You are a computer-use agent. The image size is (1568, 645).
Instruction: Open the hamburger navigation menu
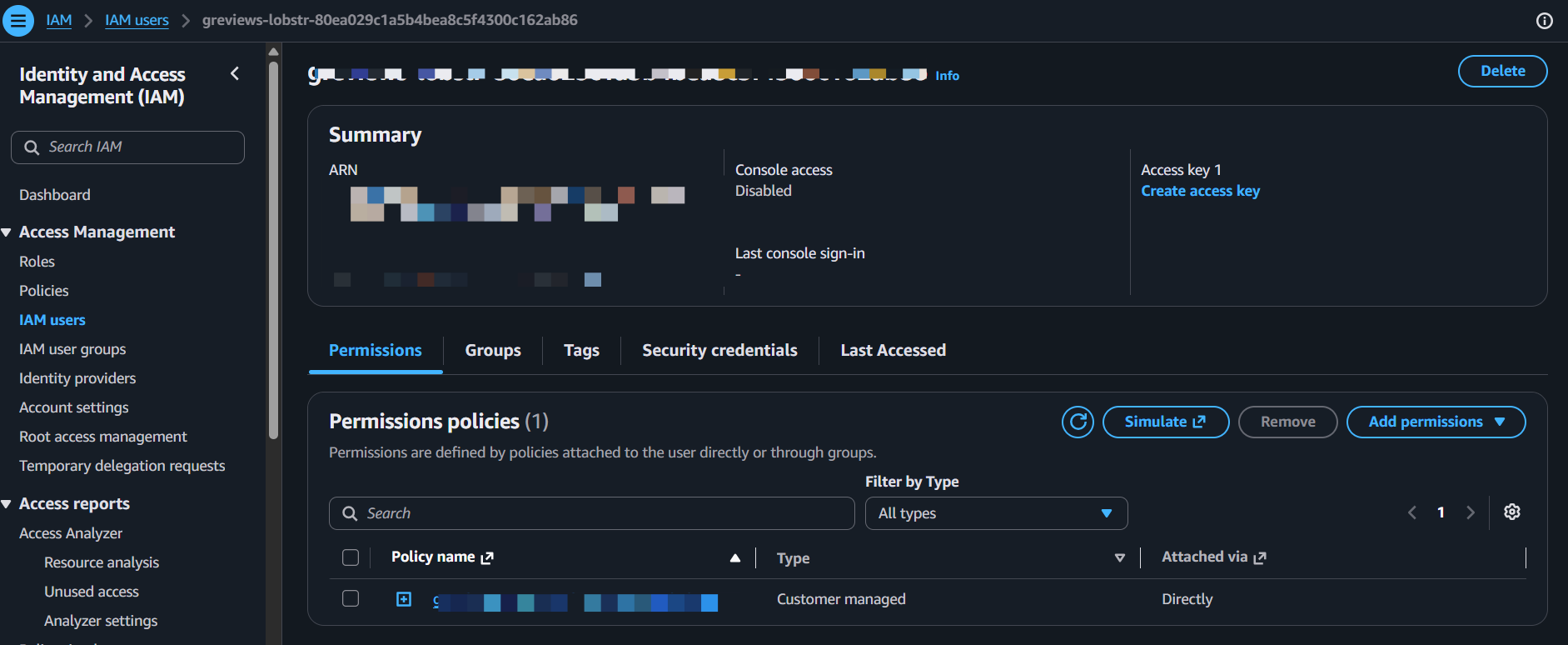[x=18, y=20]
